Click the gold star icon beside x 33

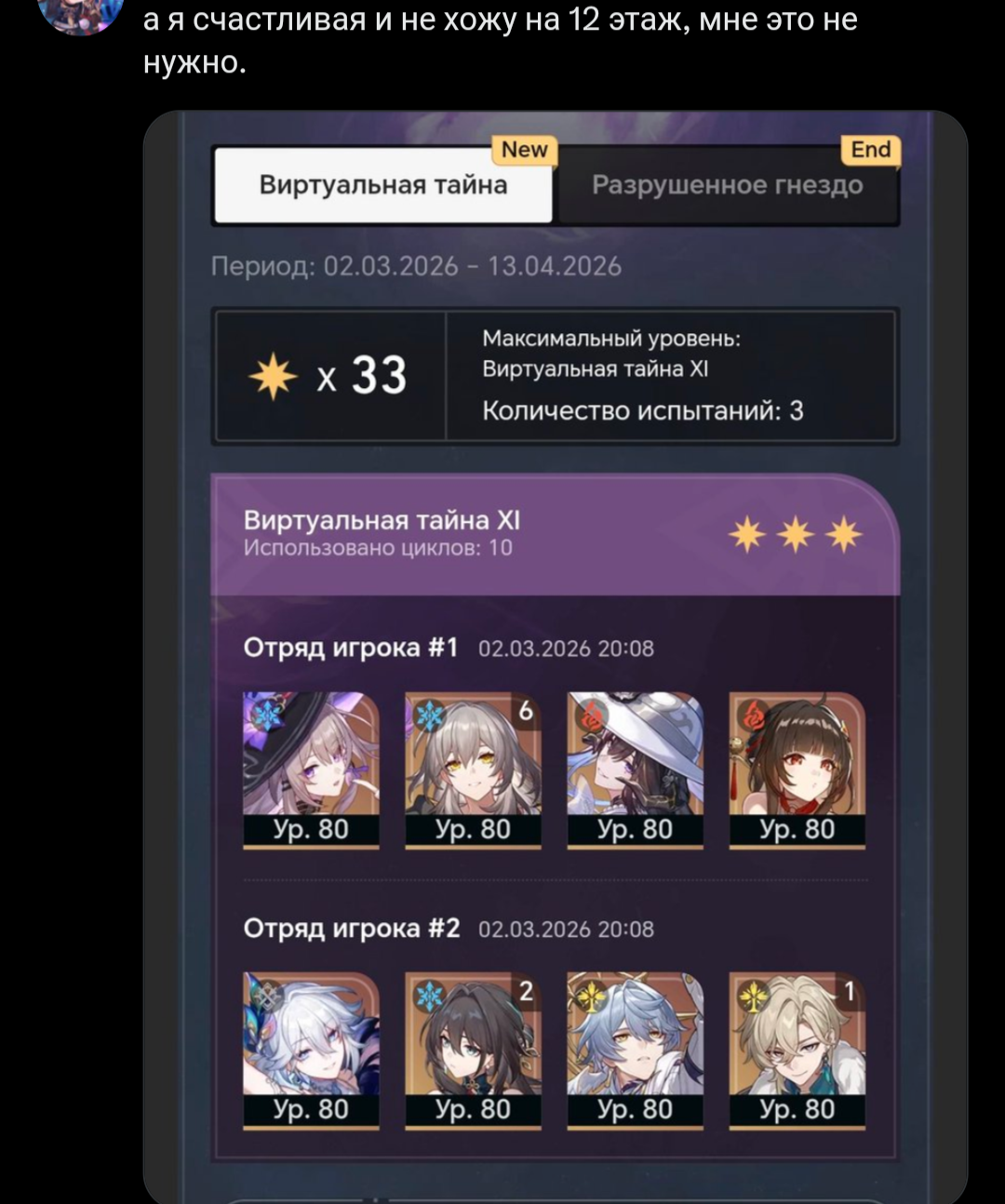pyautogui.click(x=273, y=376)
